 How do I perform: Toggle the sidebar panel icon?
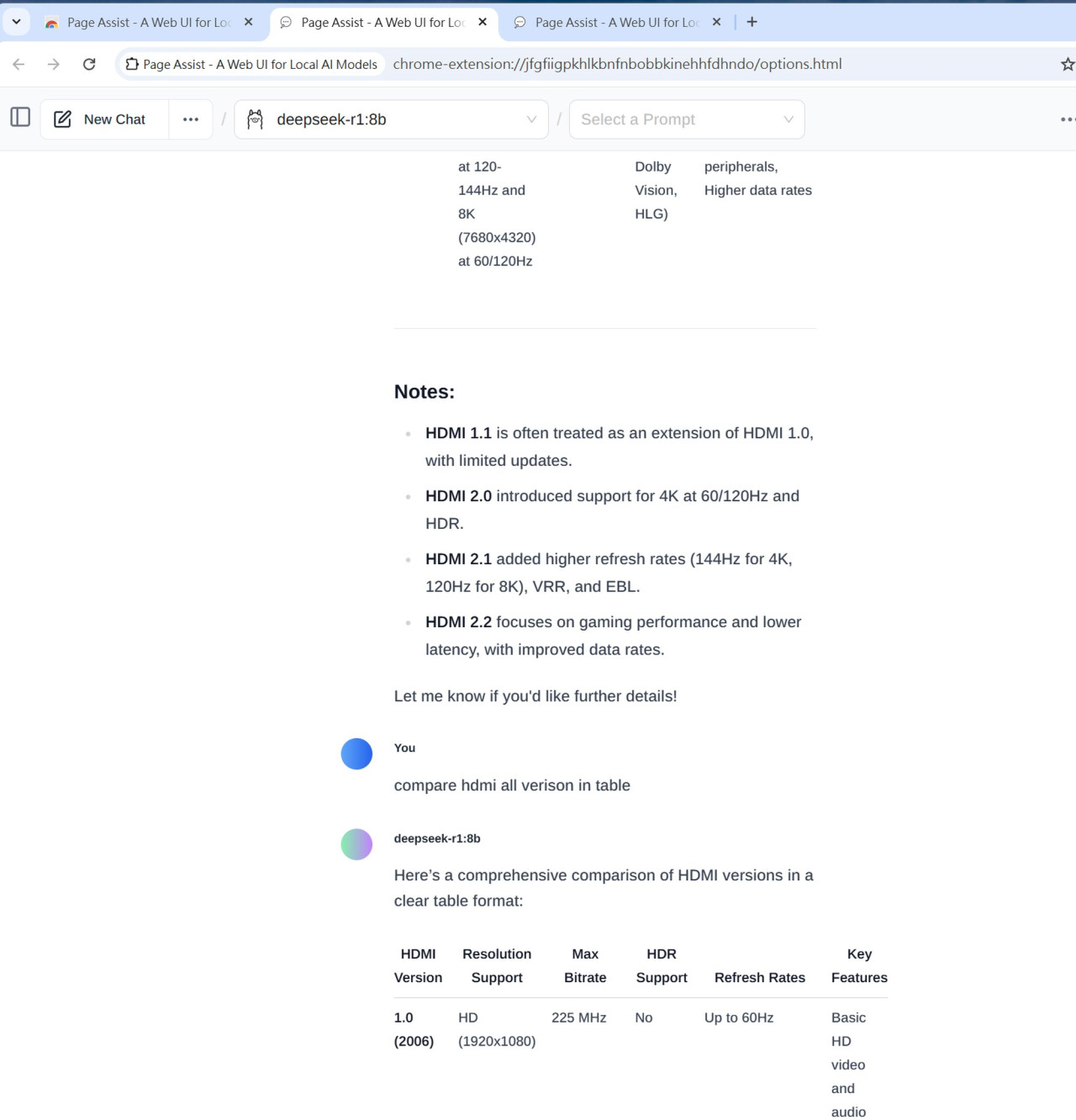pos(19,117)
